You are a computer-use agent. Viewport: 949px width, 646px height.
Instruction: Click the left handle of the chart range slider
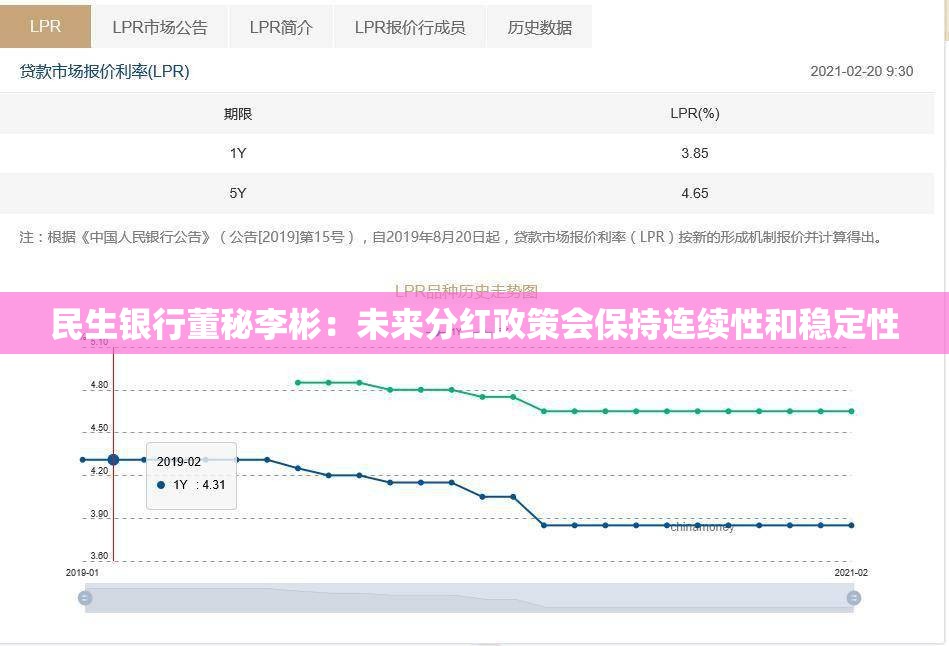[85, 598]
